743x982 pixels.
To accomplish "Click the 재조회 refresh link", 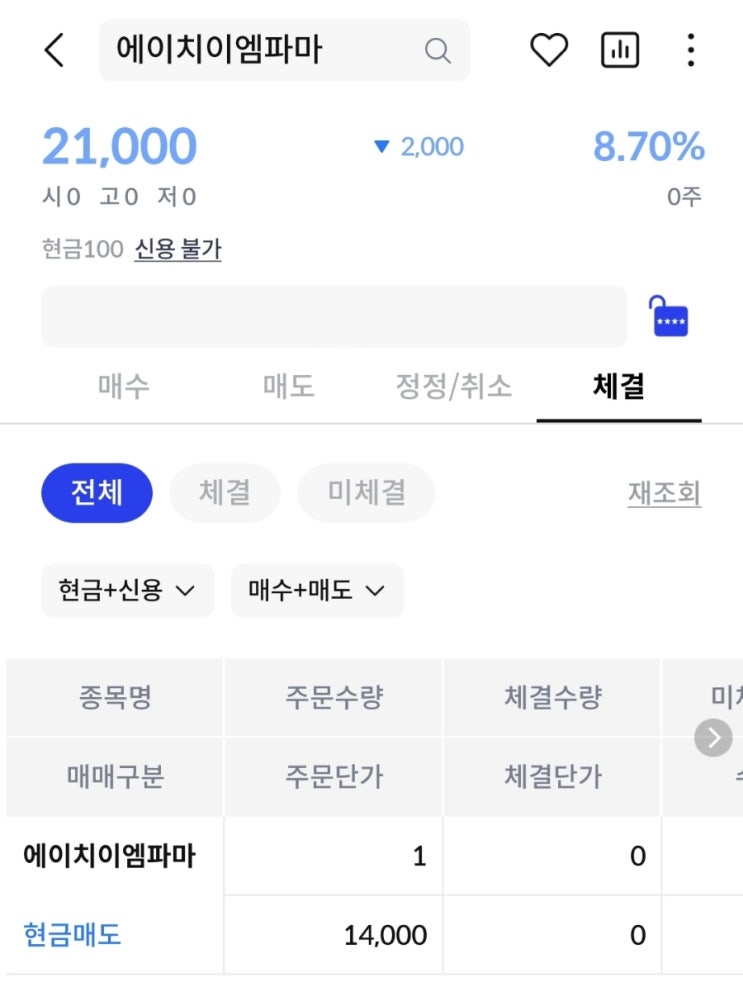I will coord(664,494).
